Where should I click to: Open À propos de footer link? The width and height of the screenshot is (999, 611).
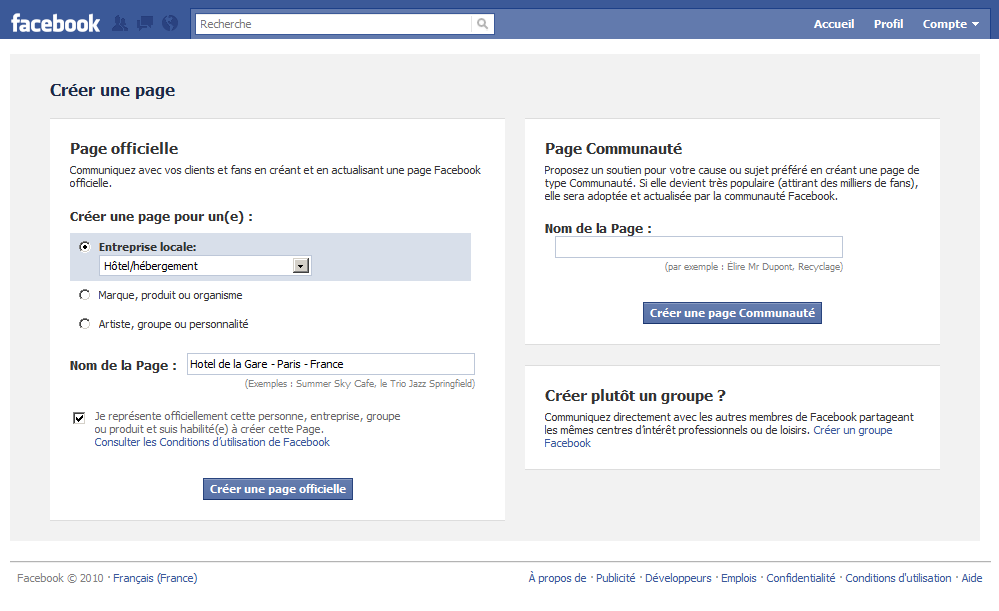coord(557,578)
